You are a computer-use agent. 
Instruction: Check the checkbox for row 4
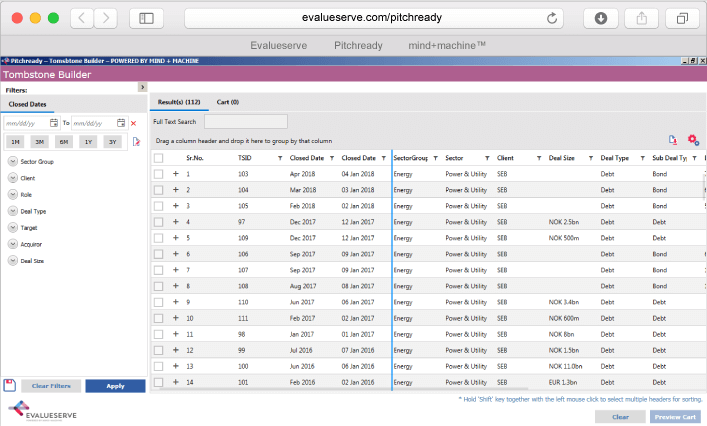[158, 222]
